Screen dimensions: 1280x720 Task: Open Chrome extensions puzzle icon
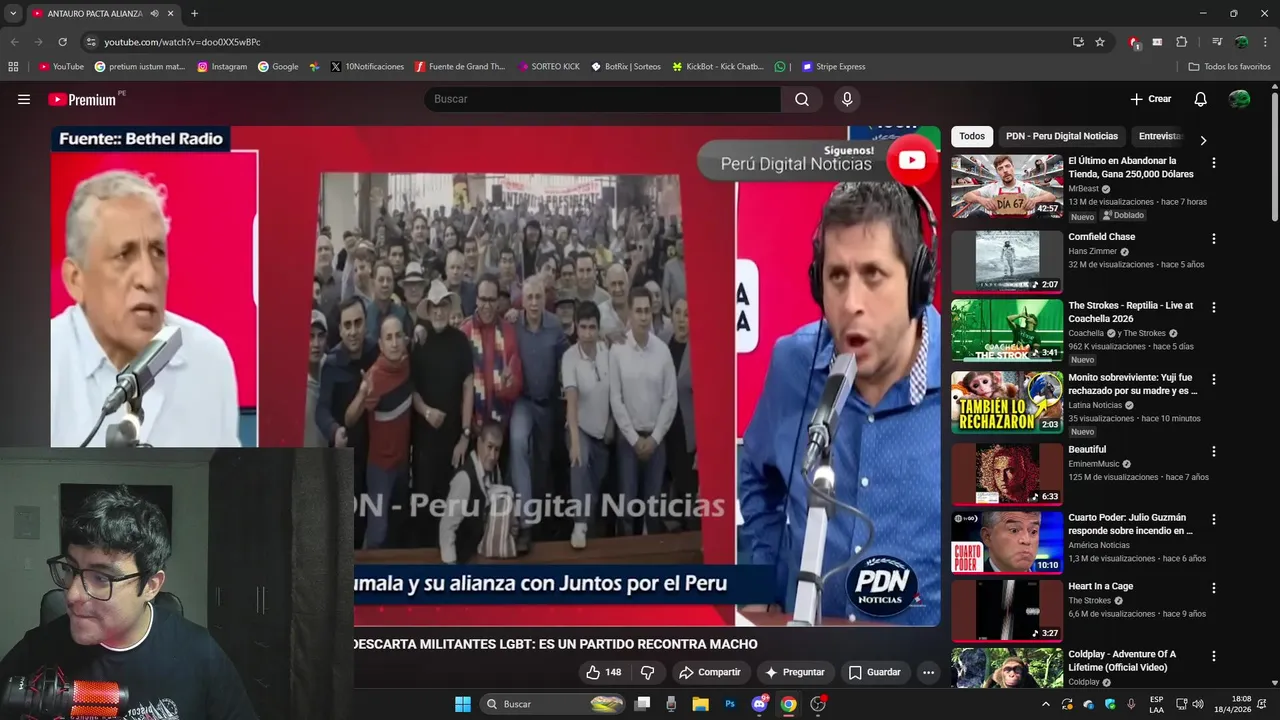tap(1181, 42)
